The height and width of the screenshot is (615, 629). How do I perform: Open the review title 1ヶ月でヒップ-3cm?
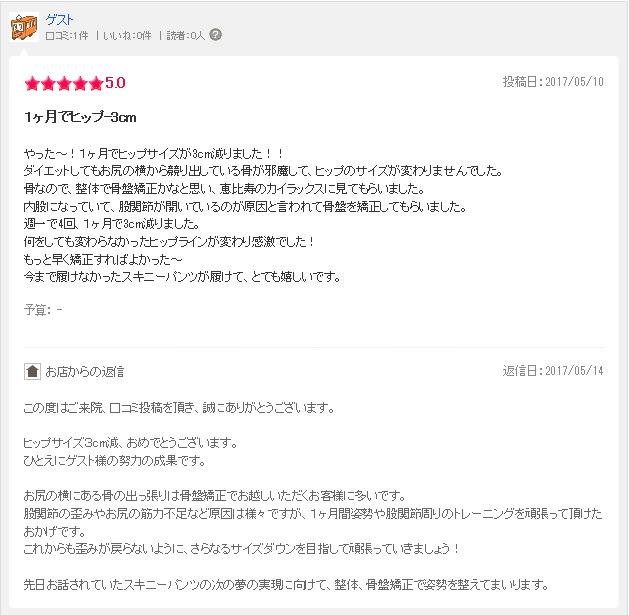80,117
